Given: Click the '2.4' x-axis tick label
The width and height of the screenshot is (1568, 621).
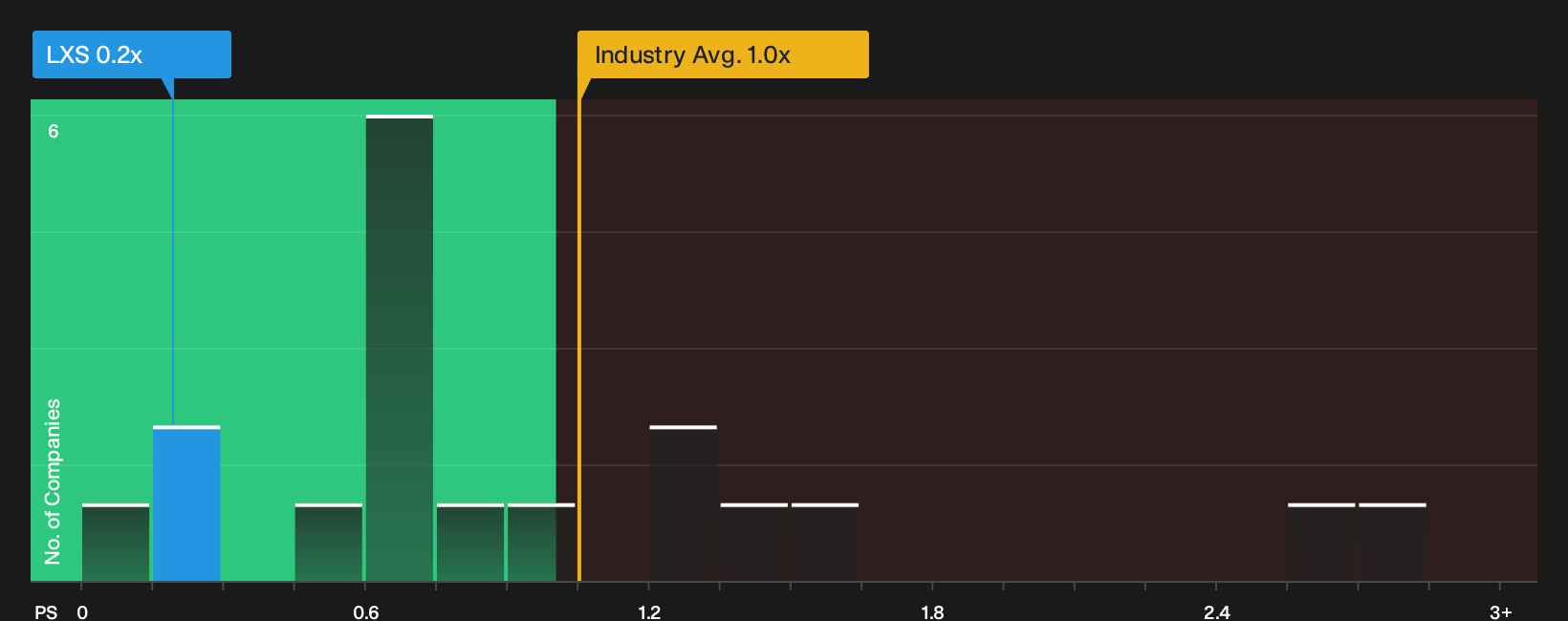Looking at the screenshot, I should pos(1217,612).
